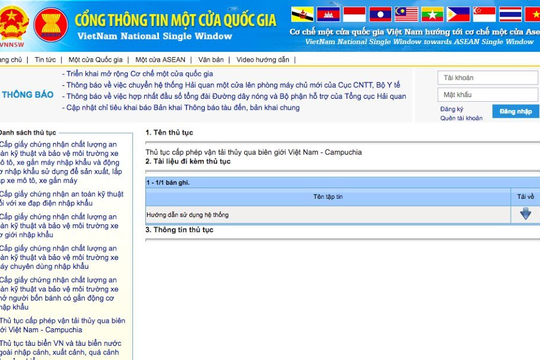The width and height of the screenshot is (540, 360).
Task: Open notice Triển khai mở rộng Cơ chế một cửa
Action: [x=138, y=74]
